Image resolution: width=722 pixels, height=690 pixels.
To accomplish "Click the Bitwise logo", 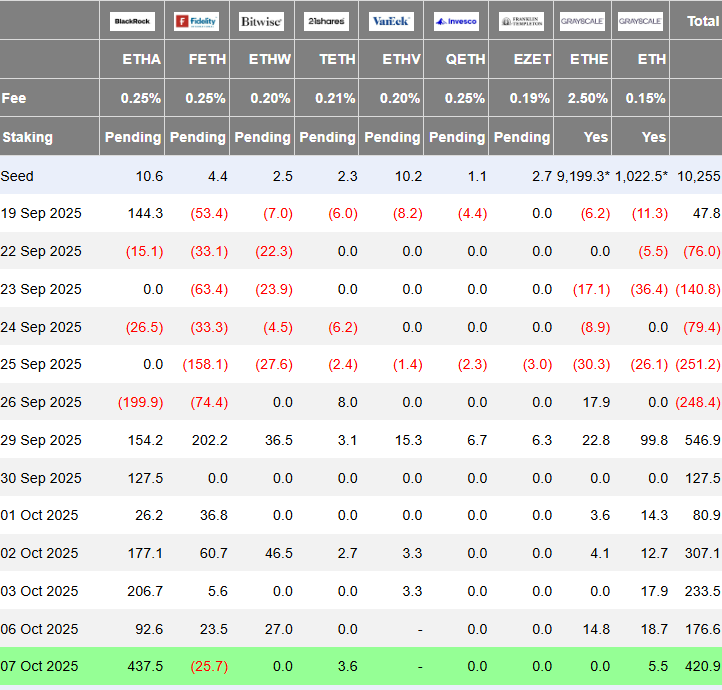I will click(x=261, y=21).
